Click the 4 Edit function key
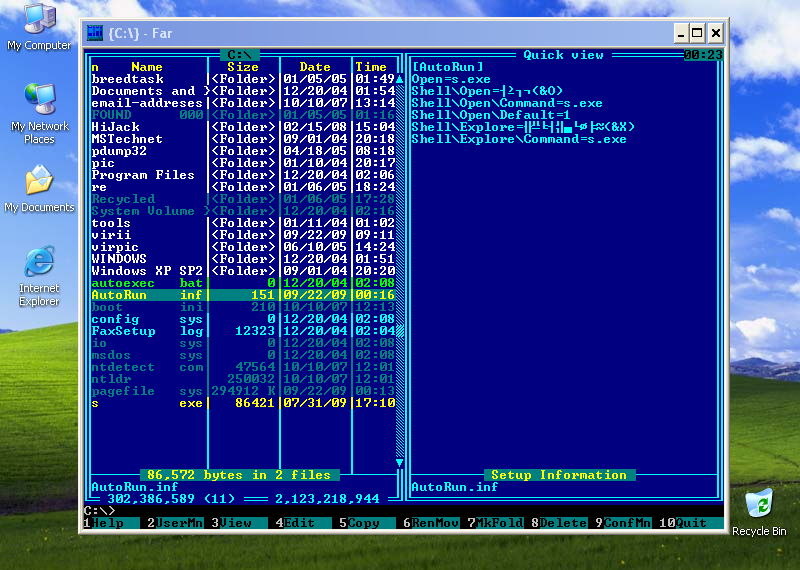The width and height of the screenshot is (800, 570). point(304,523)
